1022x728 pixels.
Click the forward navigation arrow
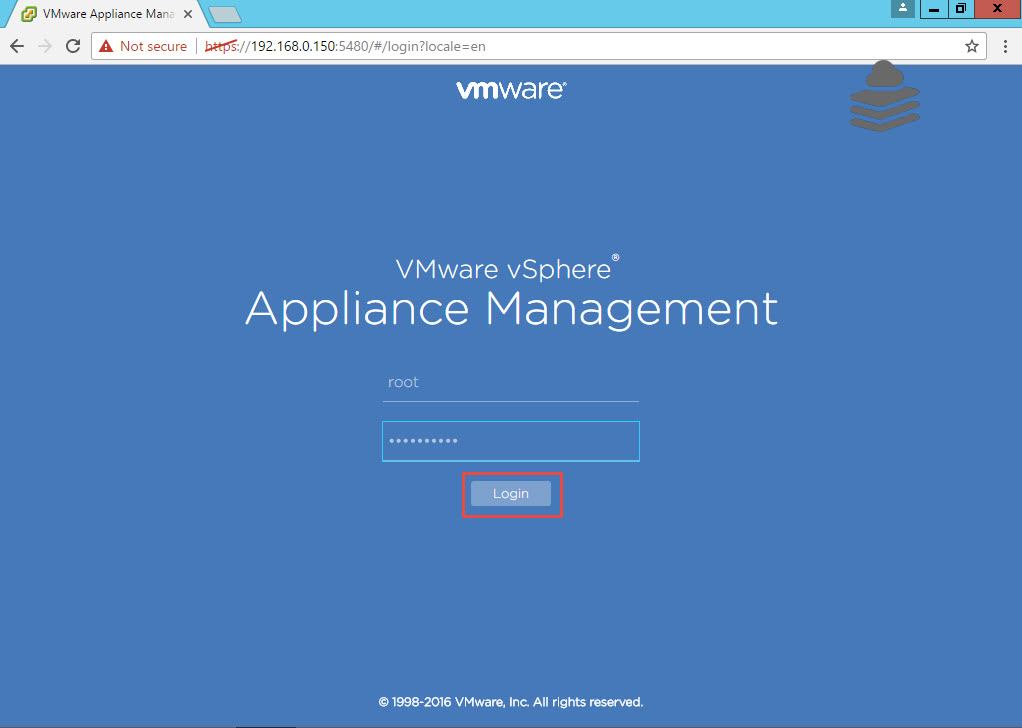click(x=43, y=46)
